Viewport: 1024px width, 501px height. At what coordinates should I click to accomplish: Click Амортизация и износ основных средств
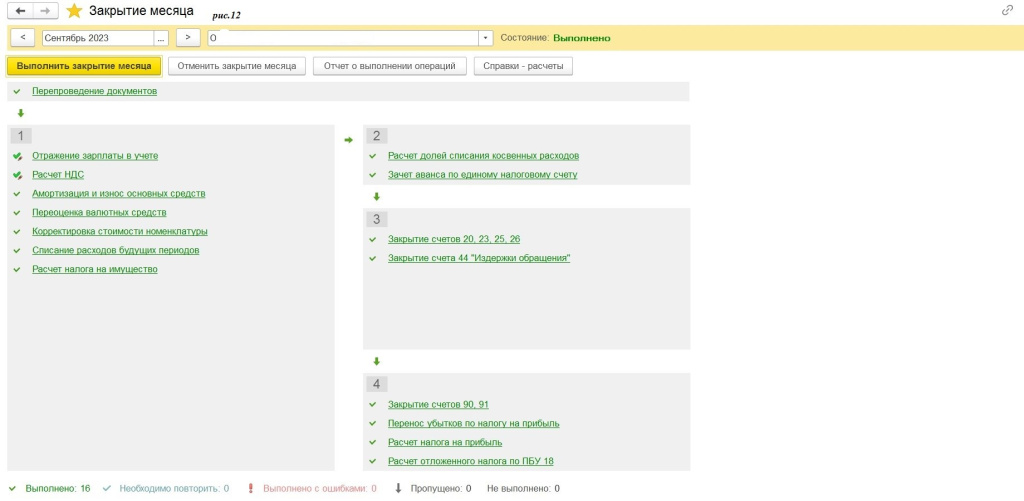[x=118, y=194]
